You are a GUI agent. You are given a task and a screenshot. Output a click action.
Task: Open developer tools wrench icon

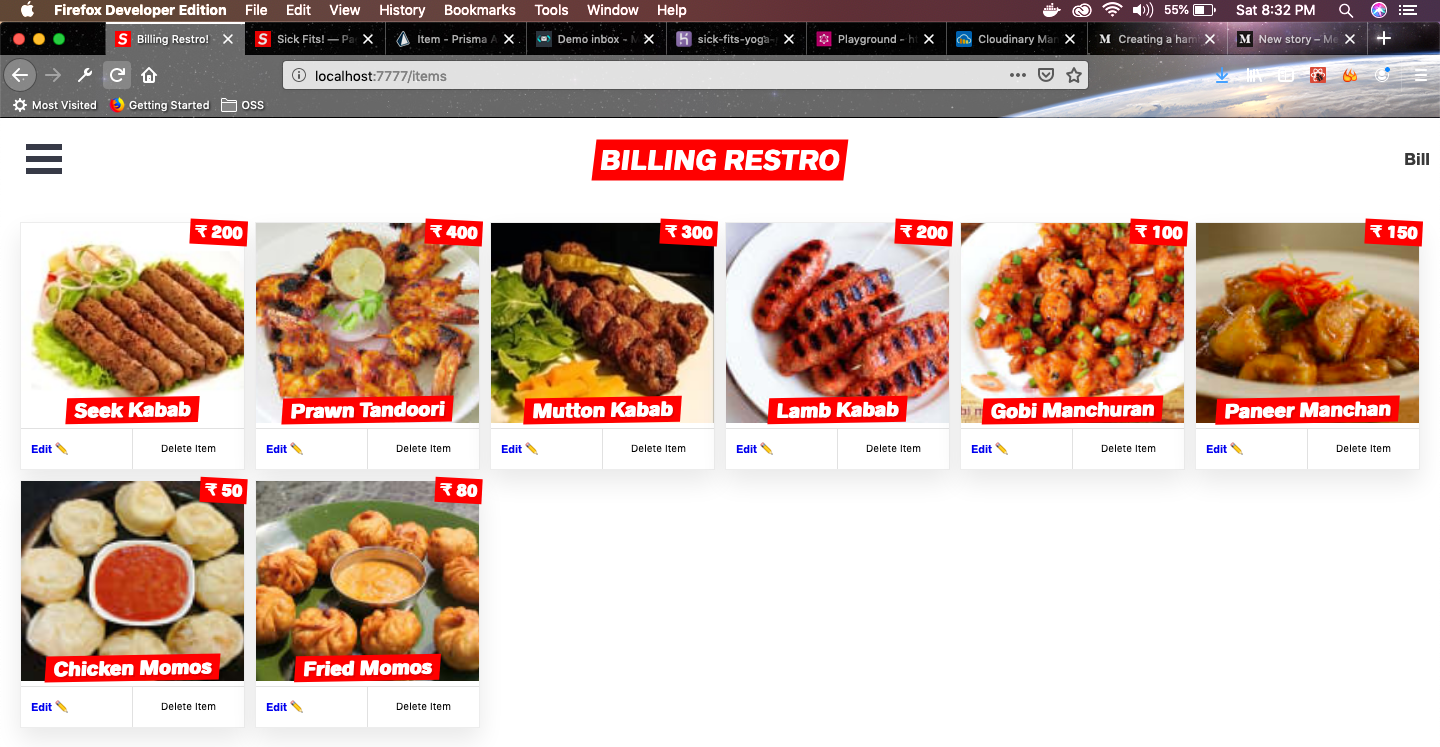point(85,75)
